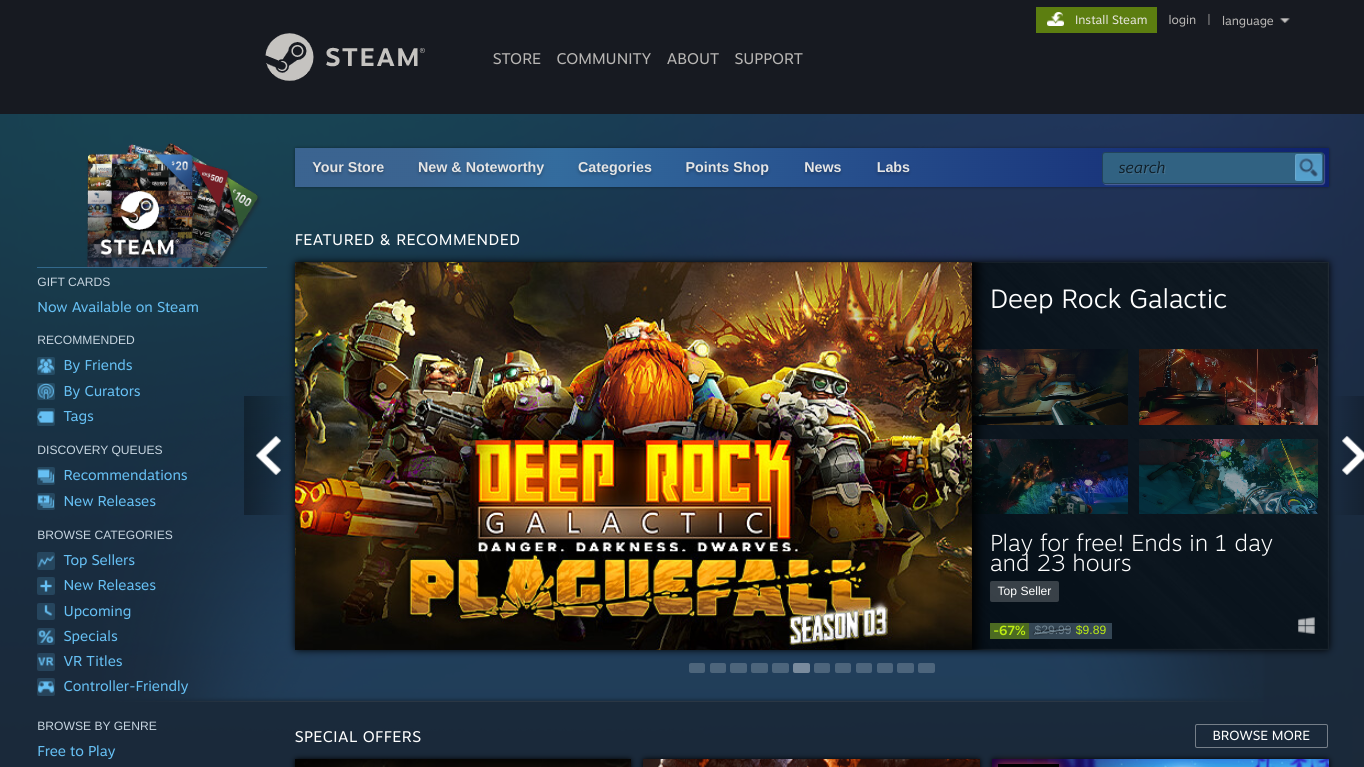Select the active sixth carousel indicator

point(801,668)
